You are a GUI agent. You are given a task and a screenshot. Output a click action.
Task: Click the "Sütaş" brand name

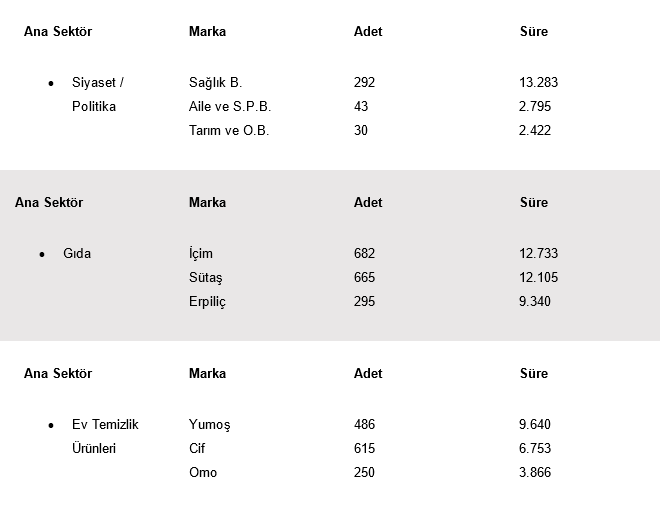click(206, 278)
